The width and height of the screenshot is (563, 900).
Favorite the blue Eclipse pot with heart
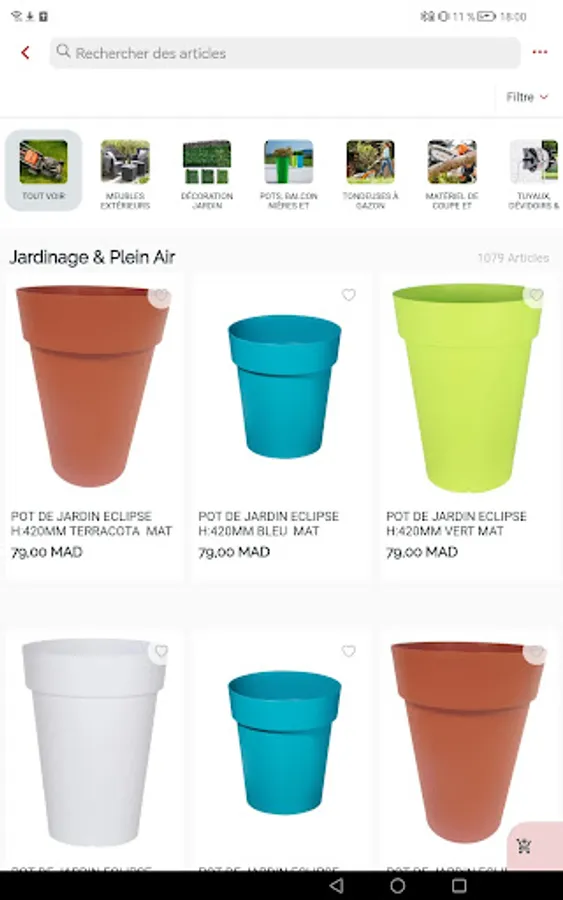coord(348,295)
